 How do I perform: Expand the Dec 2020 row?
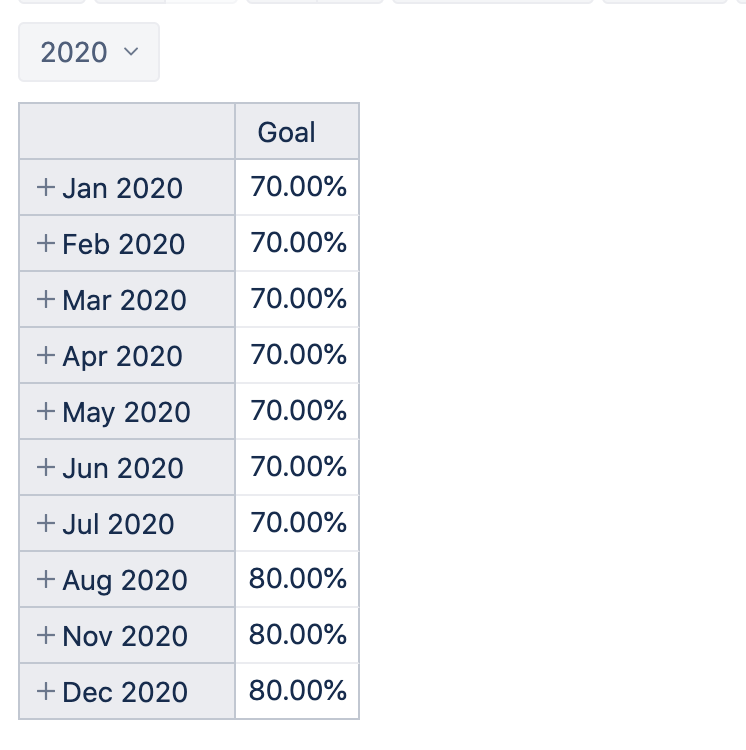click(46, 691)
